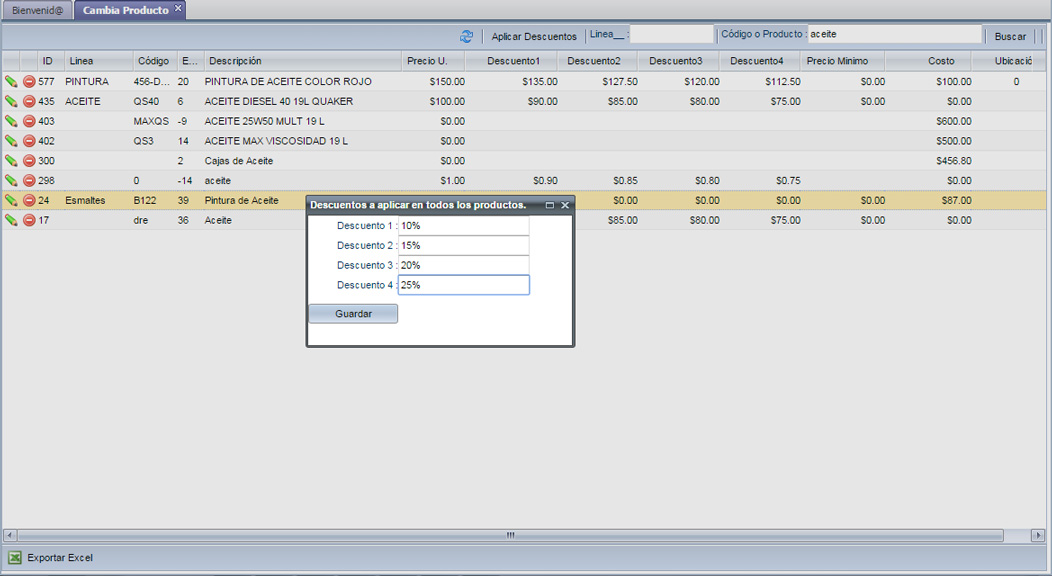Image resolution: width=1052 pixels, height=576 pixels.
Task: Focus the Código o Producto search field
Action: 894,35
